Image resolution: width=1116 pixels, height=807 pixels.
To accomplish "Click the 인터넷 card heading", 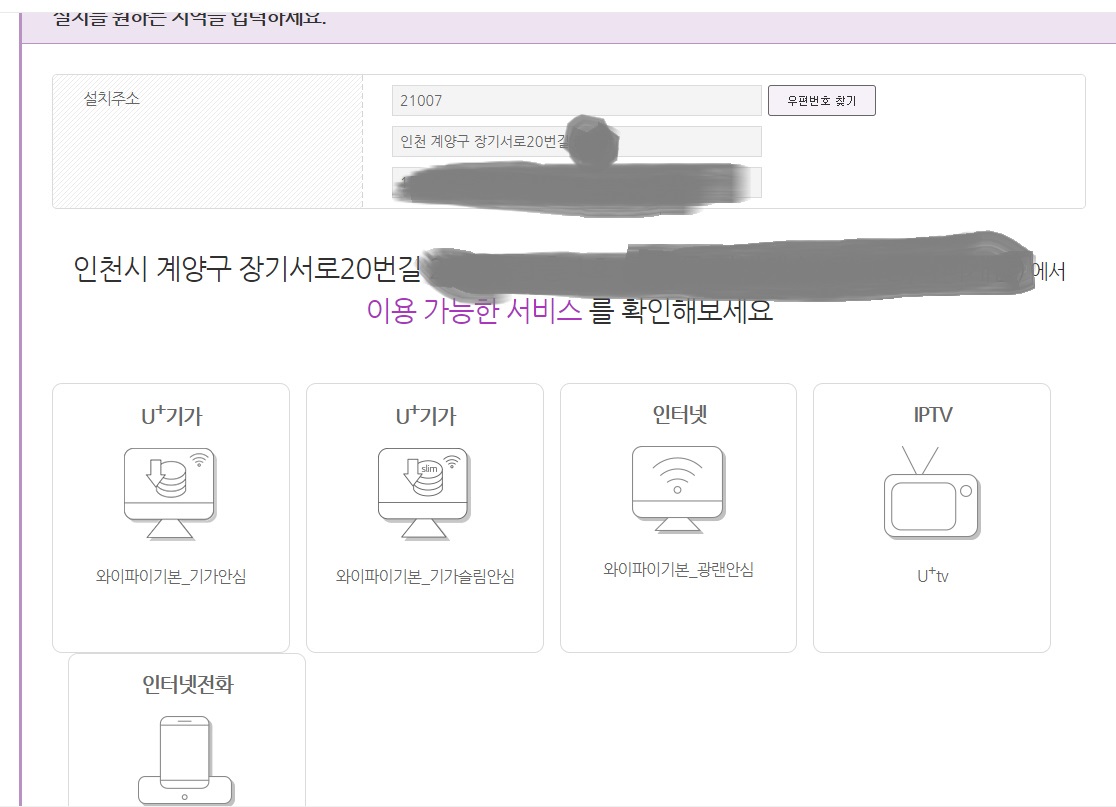I will pos(678,414).
